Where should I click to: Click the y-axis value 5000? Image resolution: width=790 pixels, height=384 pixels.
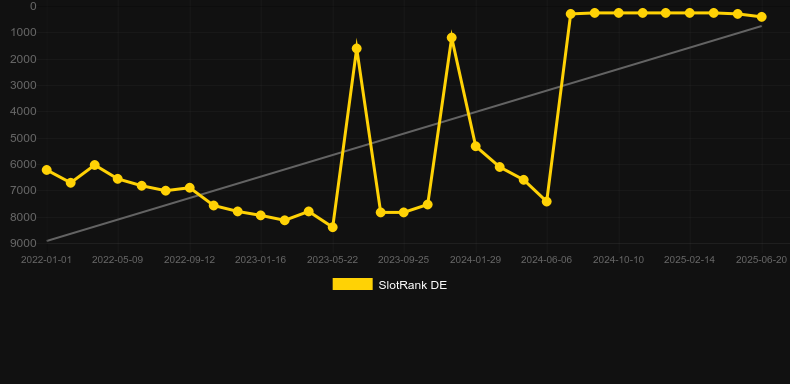coord(24,138)
